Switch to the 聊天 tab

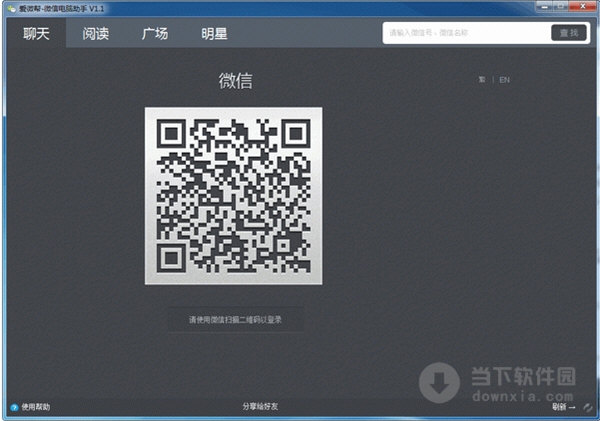[x=35, y=33]
